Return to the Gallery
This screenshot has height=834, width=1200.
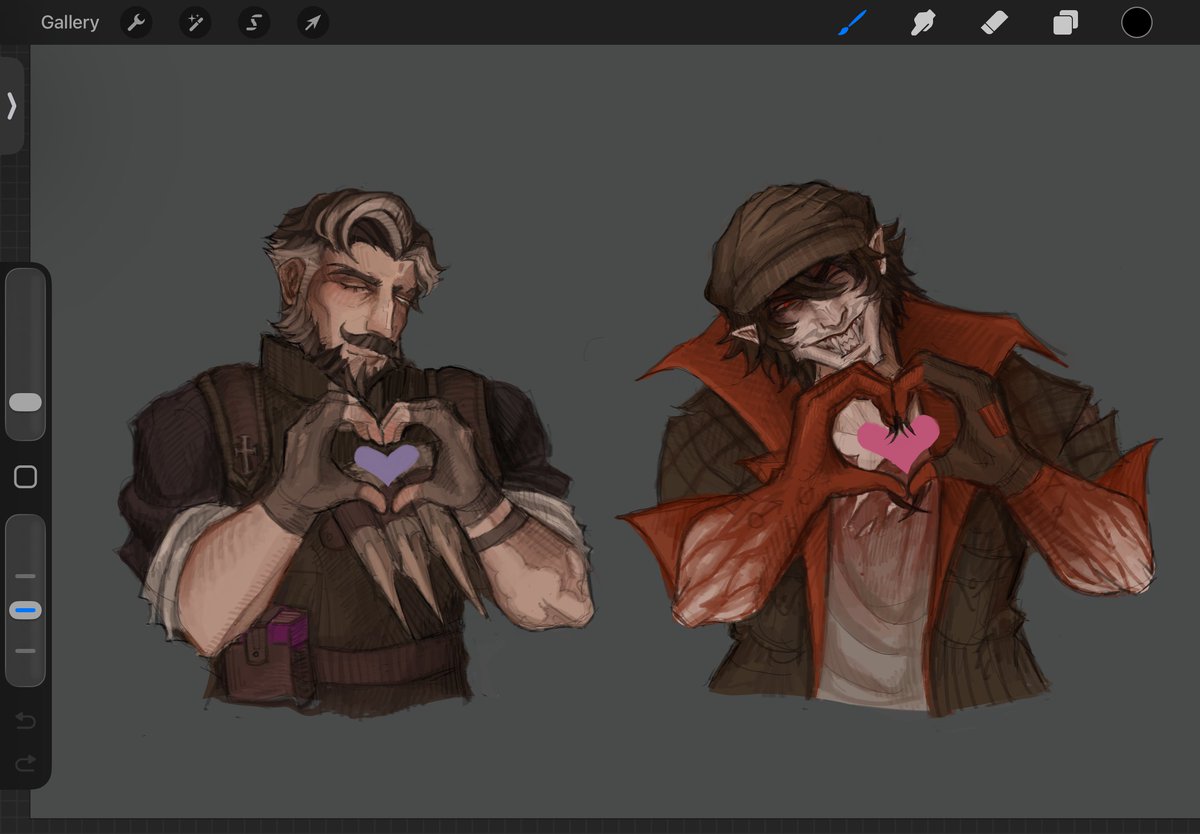click(70, 22)
